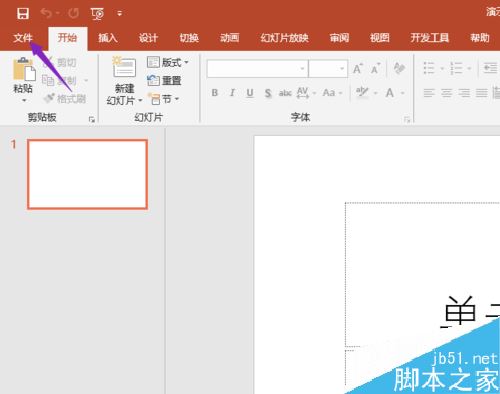Screen dimensions: 500x394
Task: Click the 新建幻灯片 new slide icon
Action: pos(124,67)
